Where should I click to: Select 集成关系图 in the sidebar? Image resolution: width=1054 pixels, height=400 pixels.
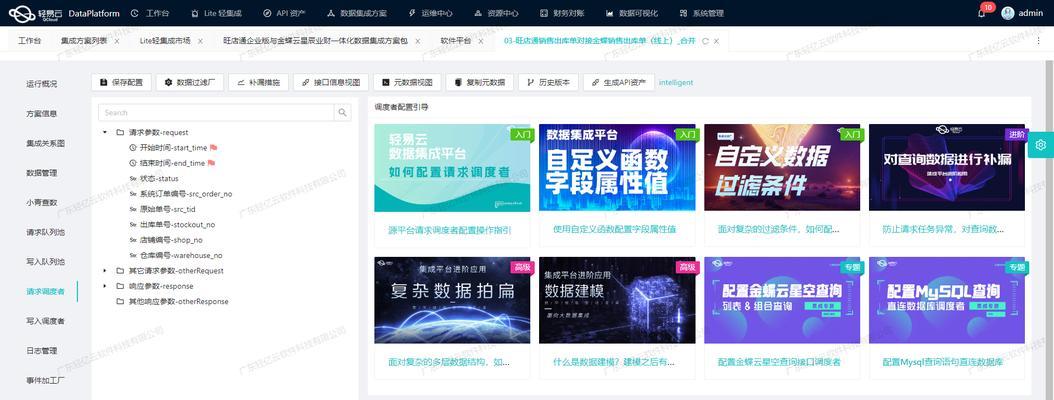46,143
